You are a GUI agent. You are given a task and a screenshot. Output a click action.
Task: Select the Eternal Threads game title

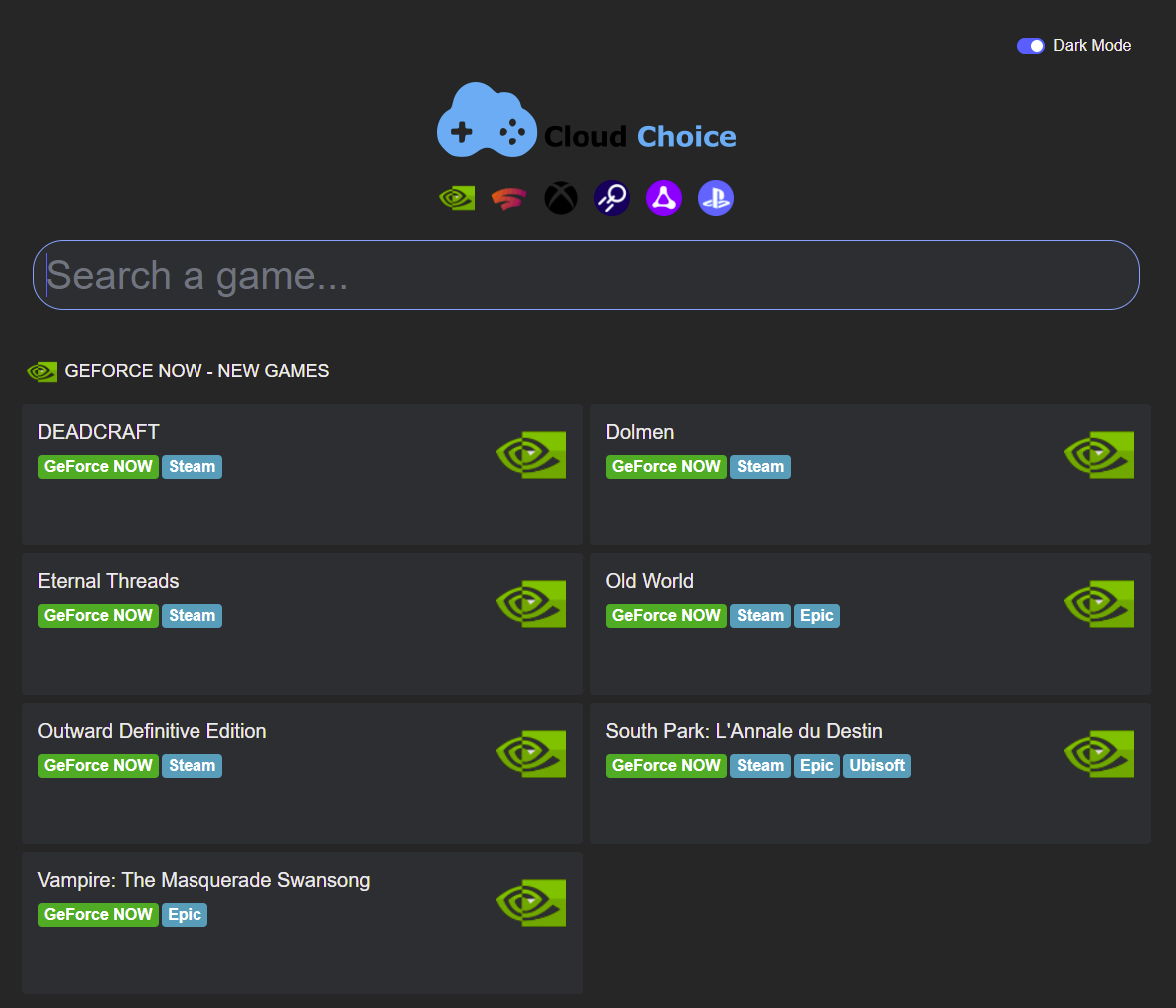[x=108, y=580]
